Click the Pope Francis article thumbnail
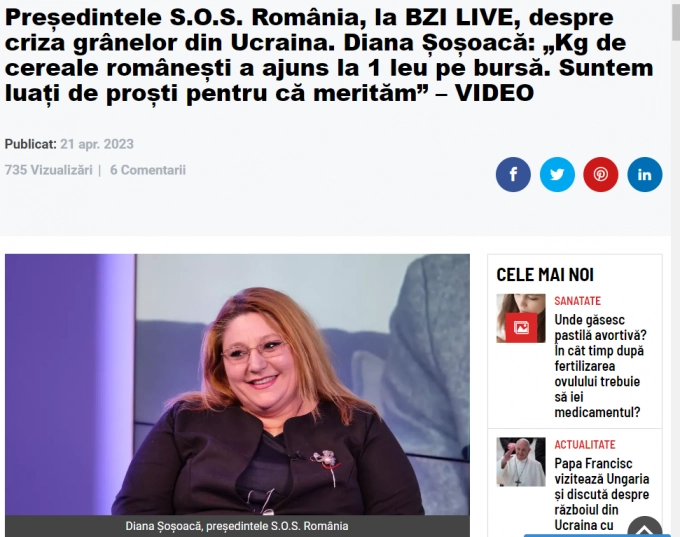The height and width of the screenshot is (537, 680). pyautogui.click(x=521, y=462)
